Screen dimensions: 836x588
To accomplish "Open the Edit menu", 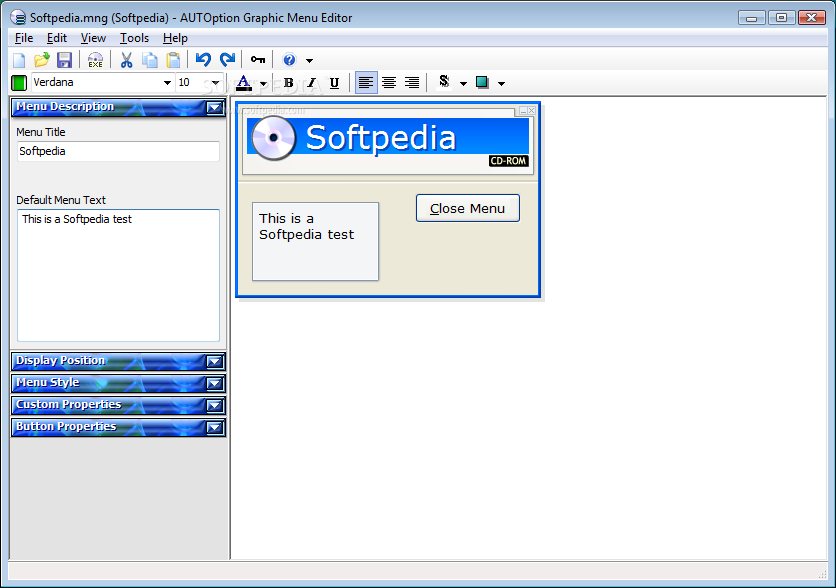I will 57,38.
